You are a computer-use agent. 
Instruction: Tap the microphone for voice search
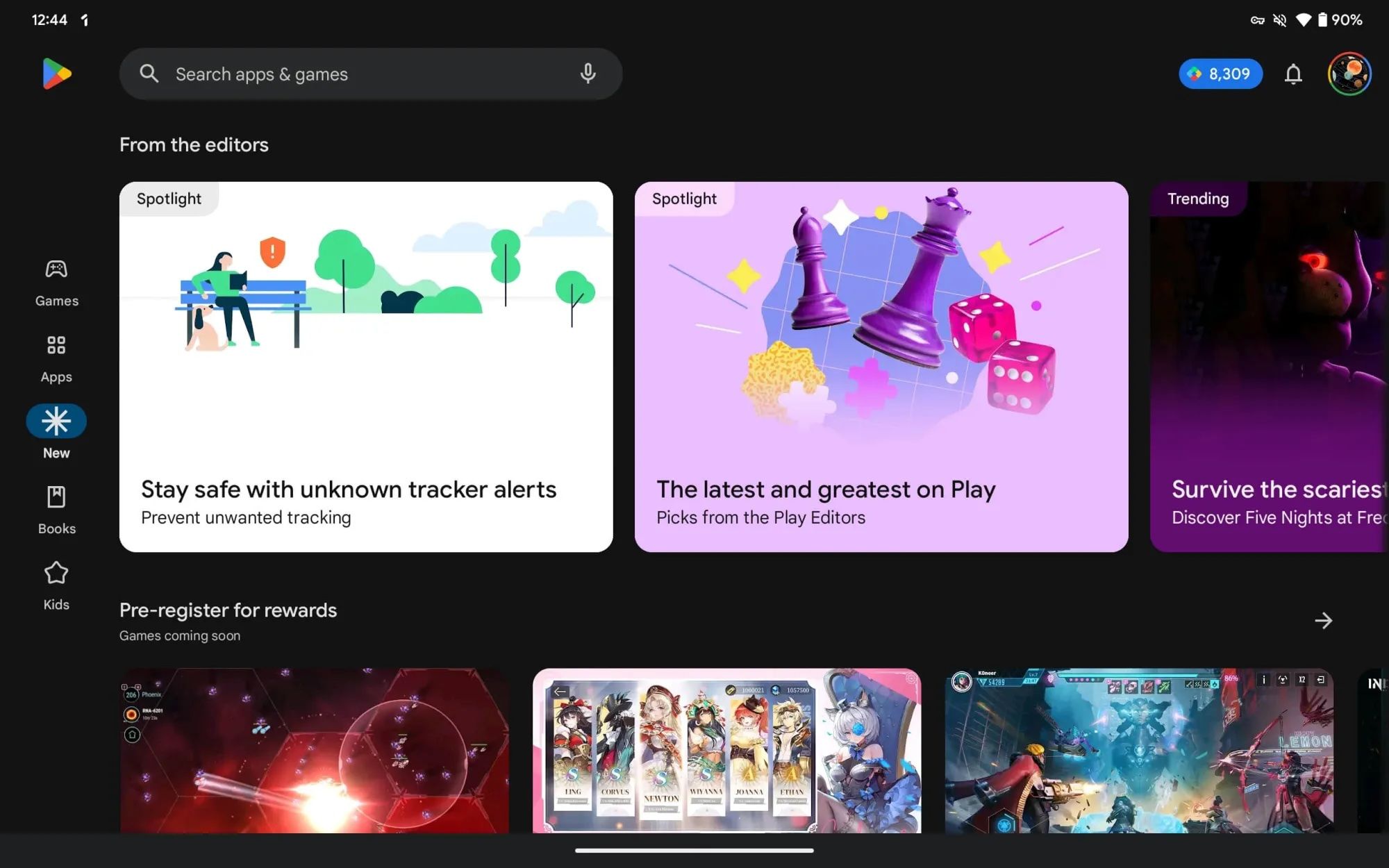(x=588, y=74)
